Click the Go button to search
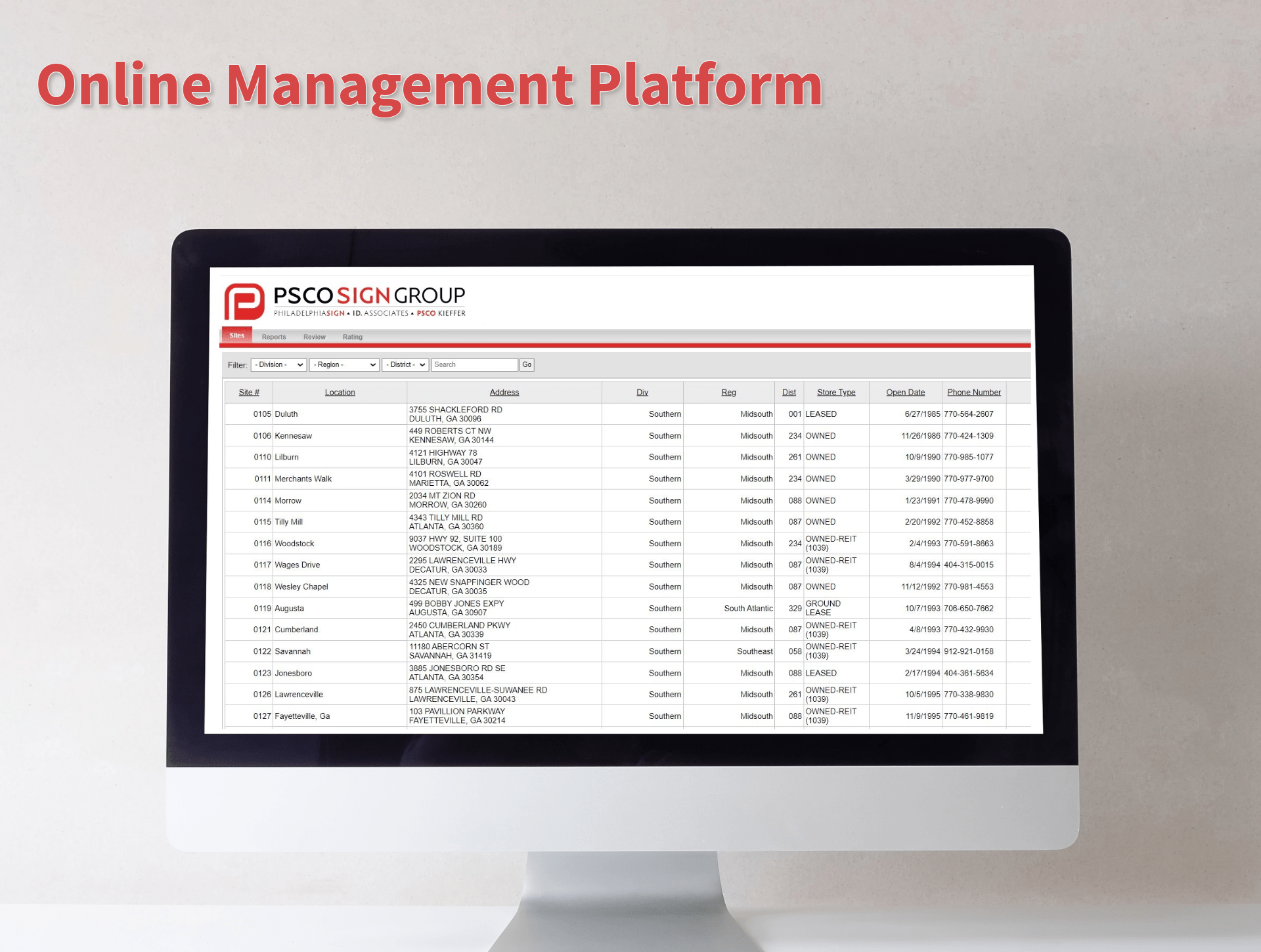 [527, 364]
